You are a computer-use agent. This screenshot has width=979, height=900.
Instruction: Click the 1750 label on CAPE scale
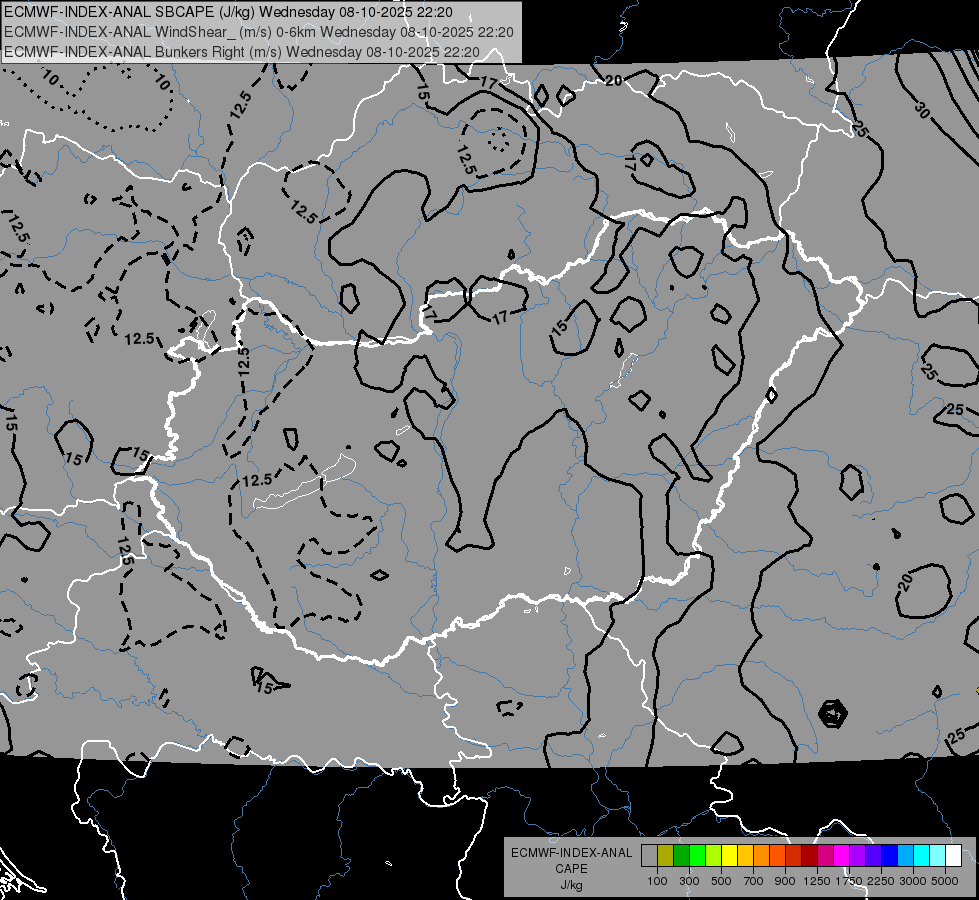(849, 881)
